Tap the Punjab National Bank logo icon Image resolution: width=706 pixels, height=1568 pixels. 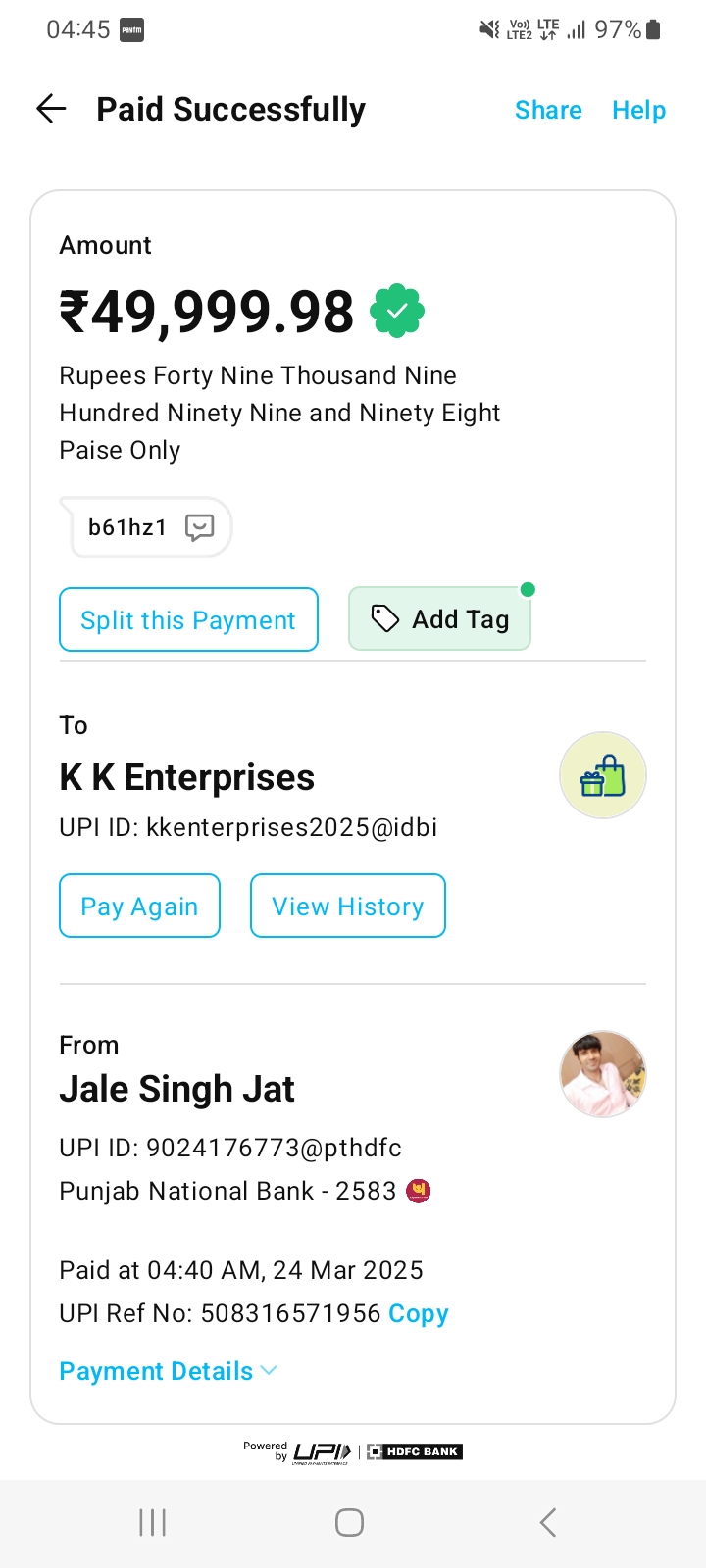coord(419,1191)
